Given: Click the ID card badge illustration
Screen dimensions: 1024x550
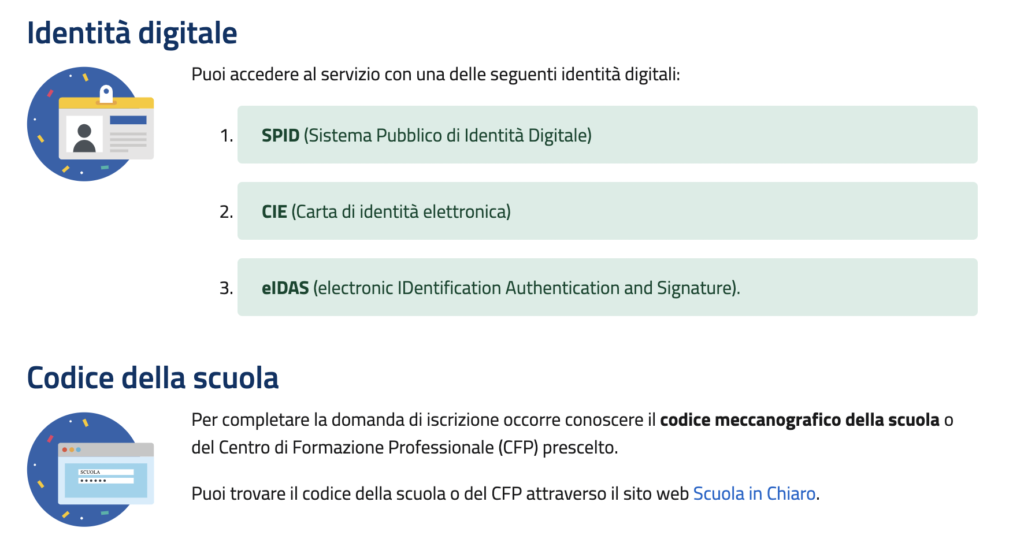Looking at the screenshot, I should (x=91, y=123).
